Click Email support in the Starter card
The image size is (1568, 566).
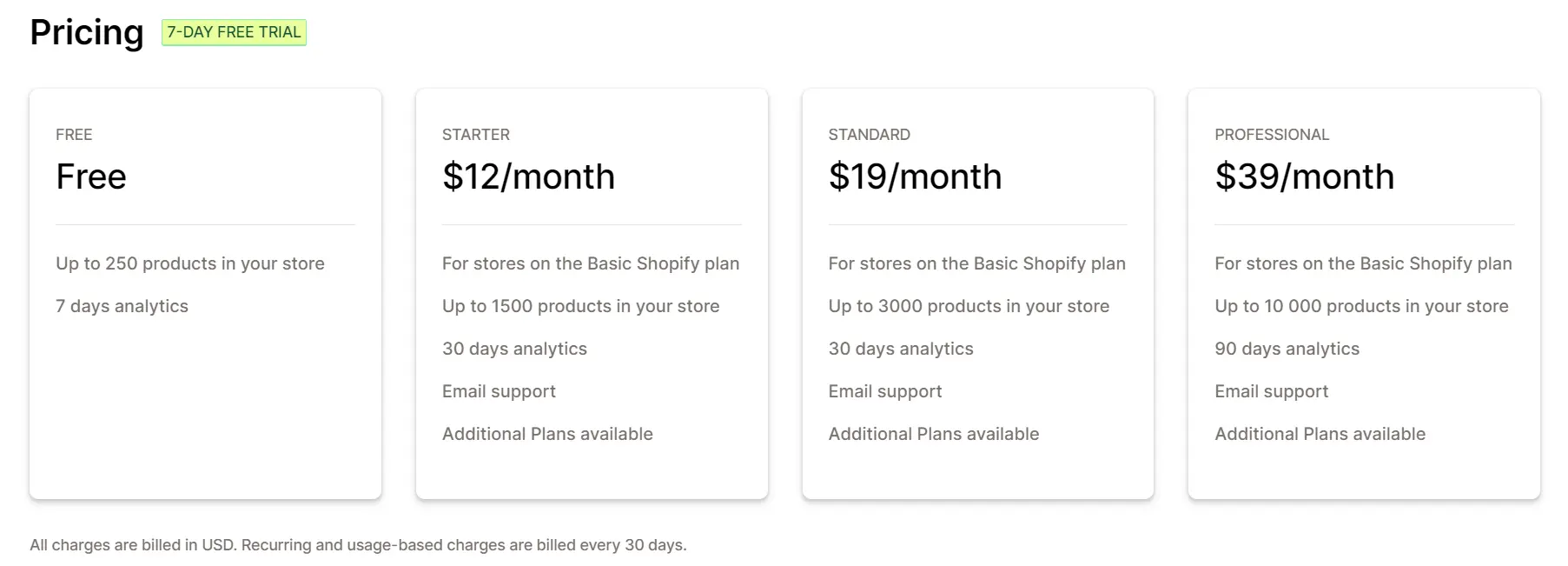pos(499,391)
